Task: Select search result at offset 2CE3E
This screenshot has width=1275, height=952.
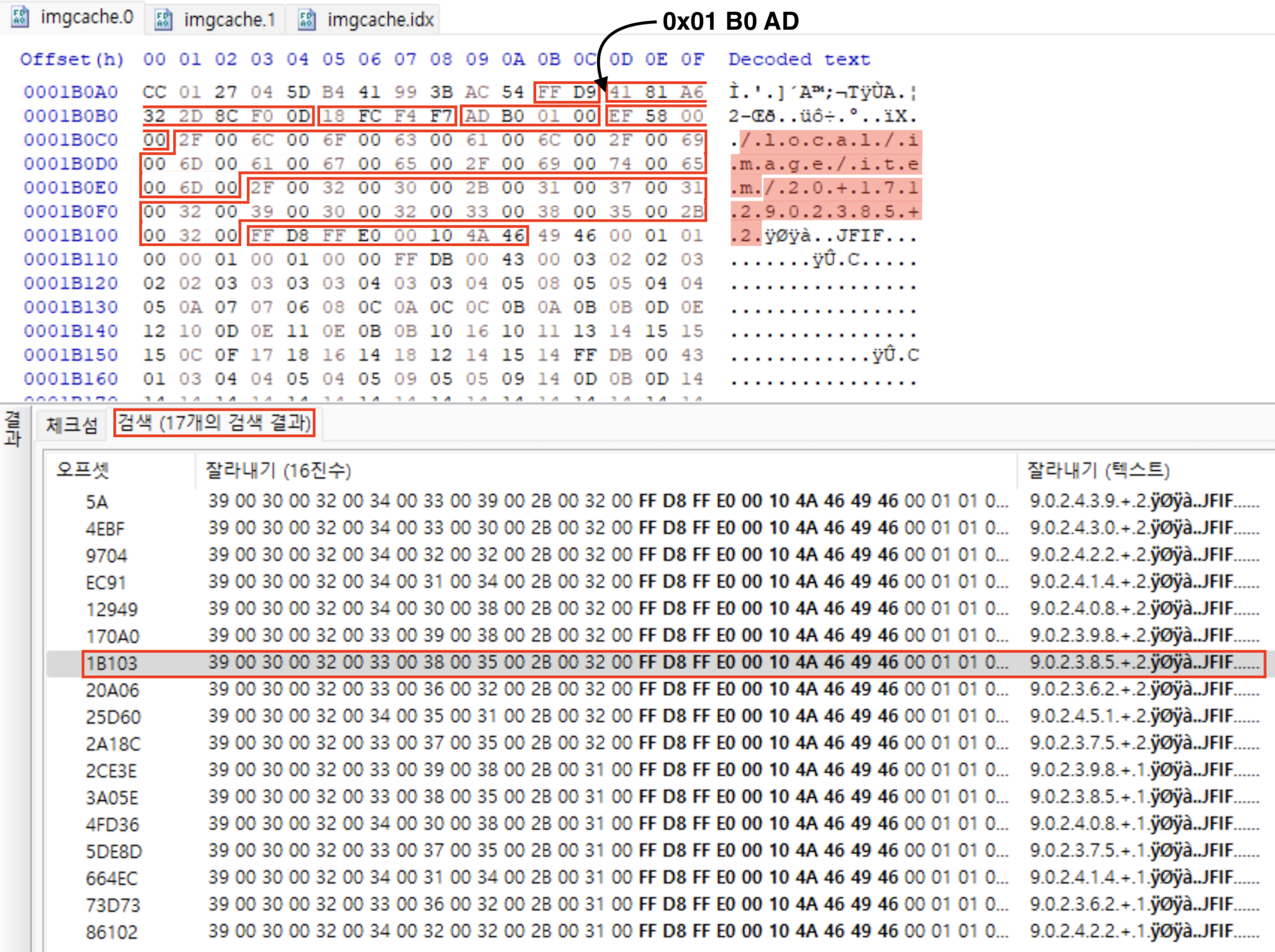Action: tap(112, 770)
